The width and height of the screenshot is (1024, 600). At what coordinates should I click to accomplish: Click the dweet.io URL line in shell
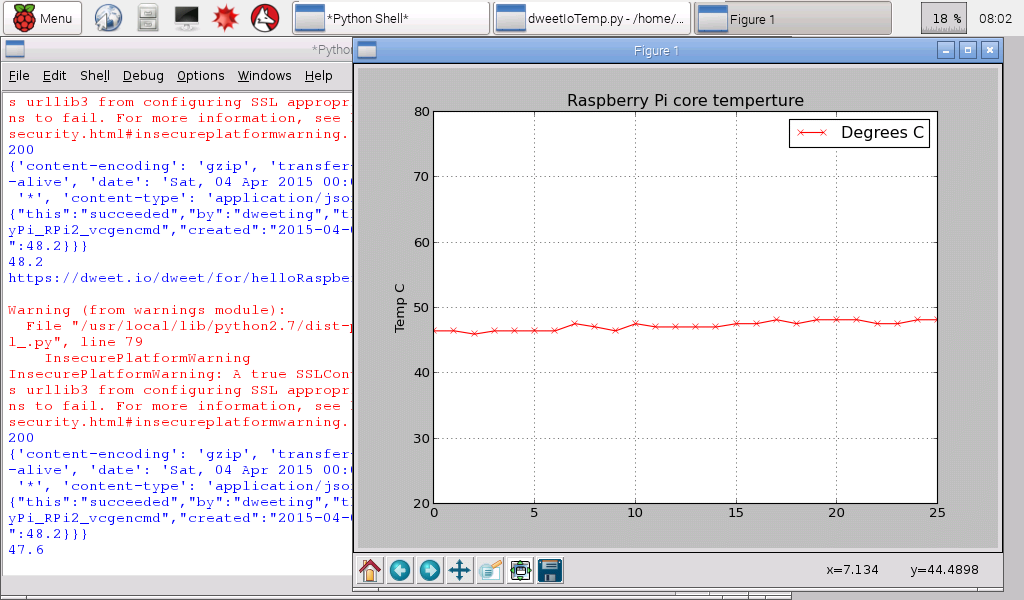point(179,278)
